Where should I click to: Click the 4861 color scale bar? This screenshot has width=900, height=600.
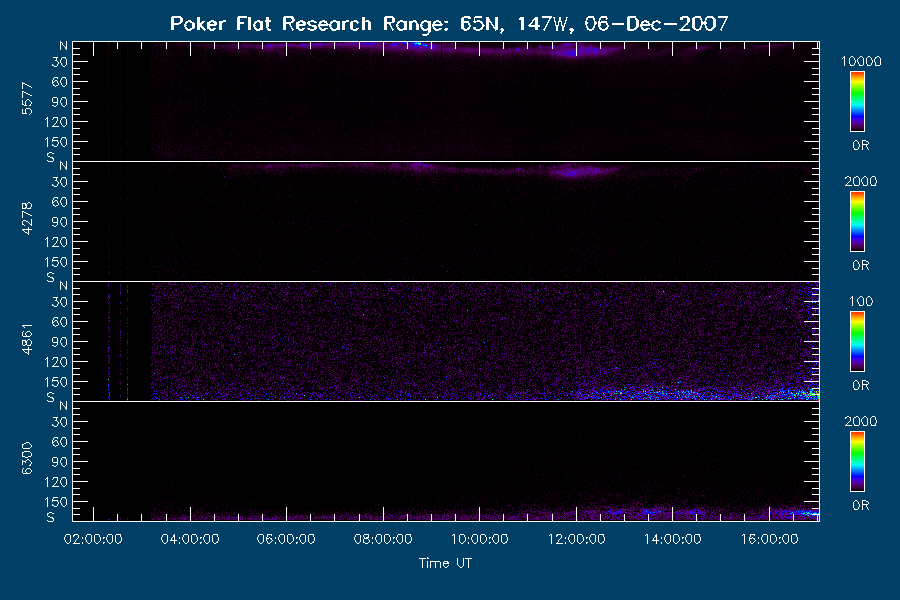pos(858,342)
